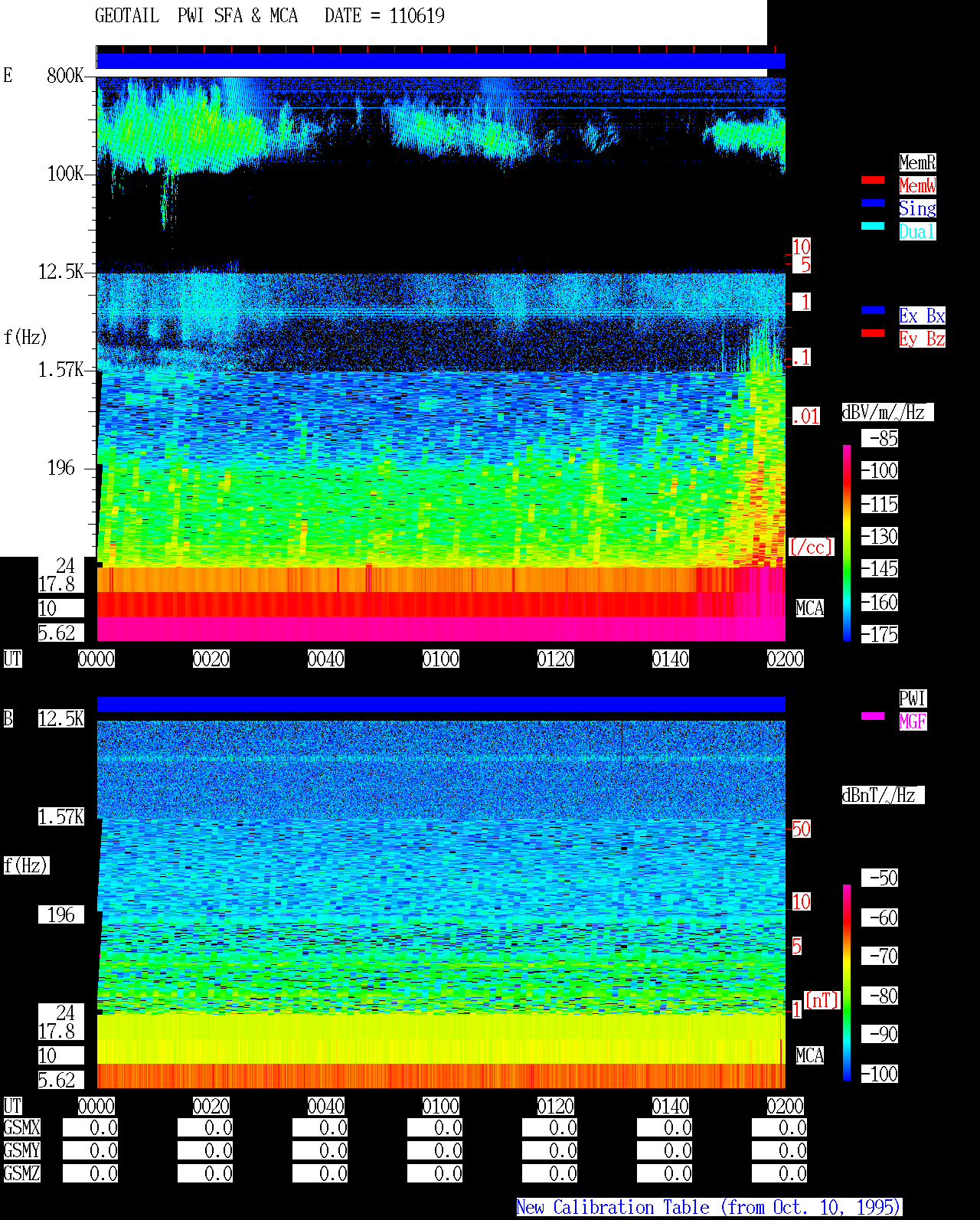Click the cyan Dual legend swatch

873,226
